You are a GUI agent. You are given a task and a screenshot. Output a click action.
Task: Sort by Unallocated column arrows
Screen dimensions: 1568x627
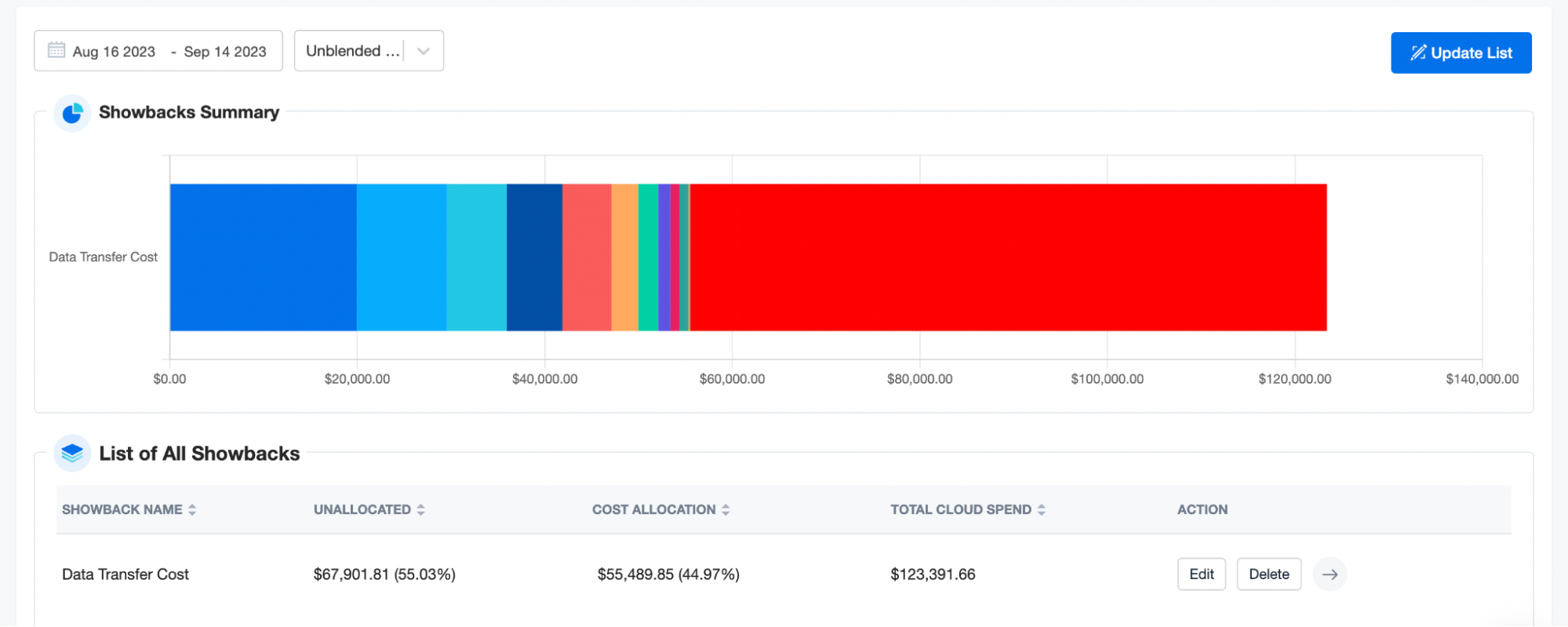tap(421, 510)
